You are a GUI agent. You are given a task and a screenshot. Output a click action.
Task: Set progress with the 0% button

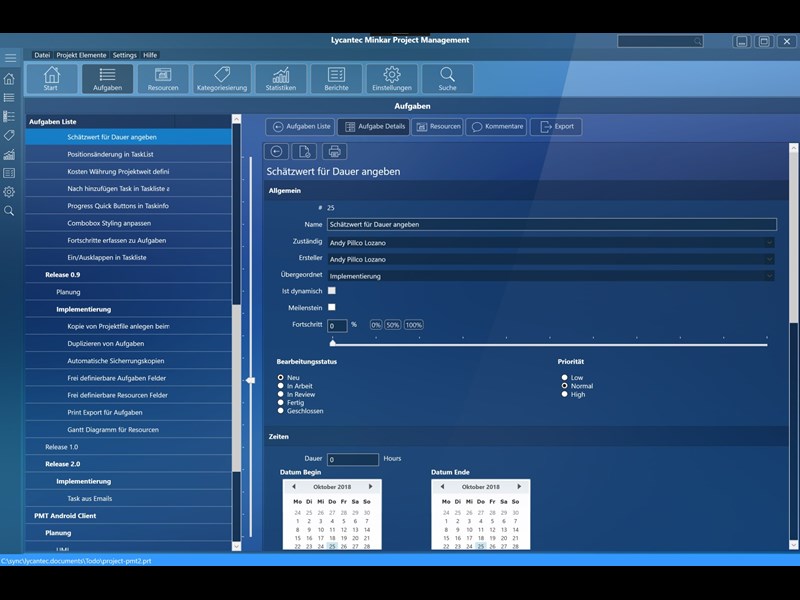376,325
